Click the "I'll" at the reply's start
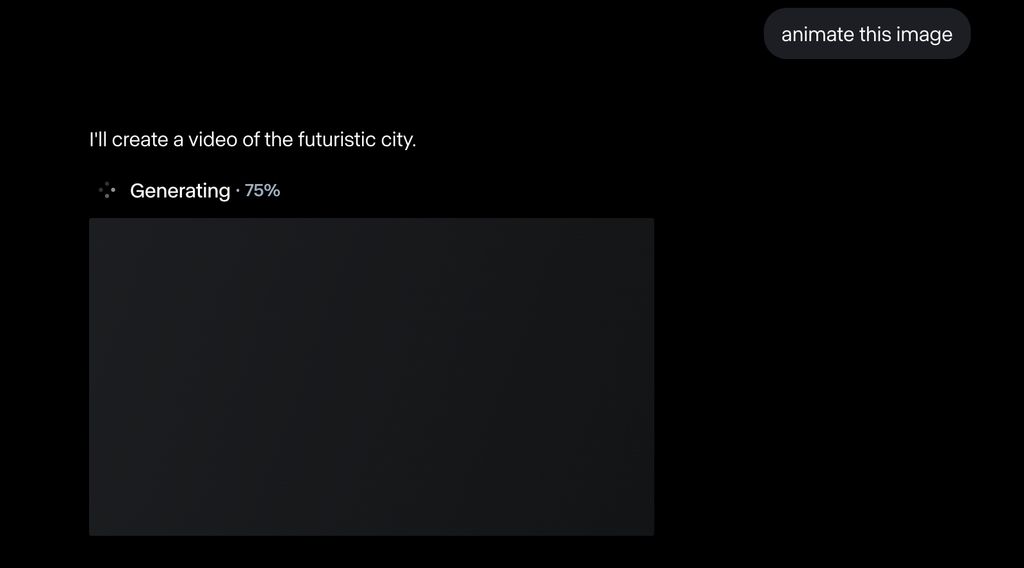Screen dimensions: 1024x568 pos(98,140)
